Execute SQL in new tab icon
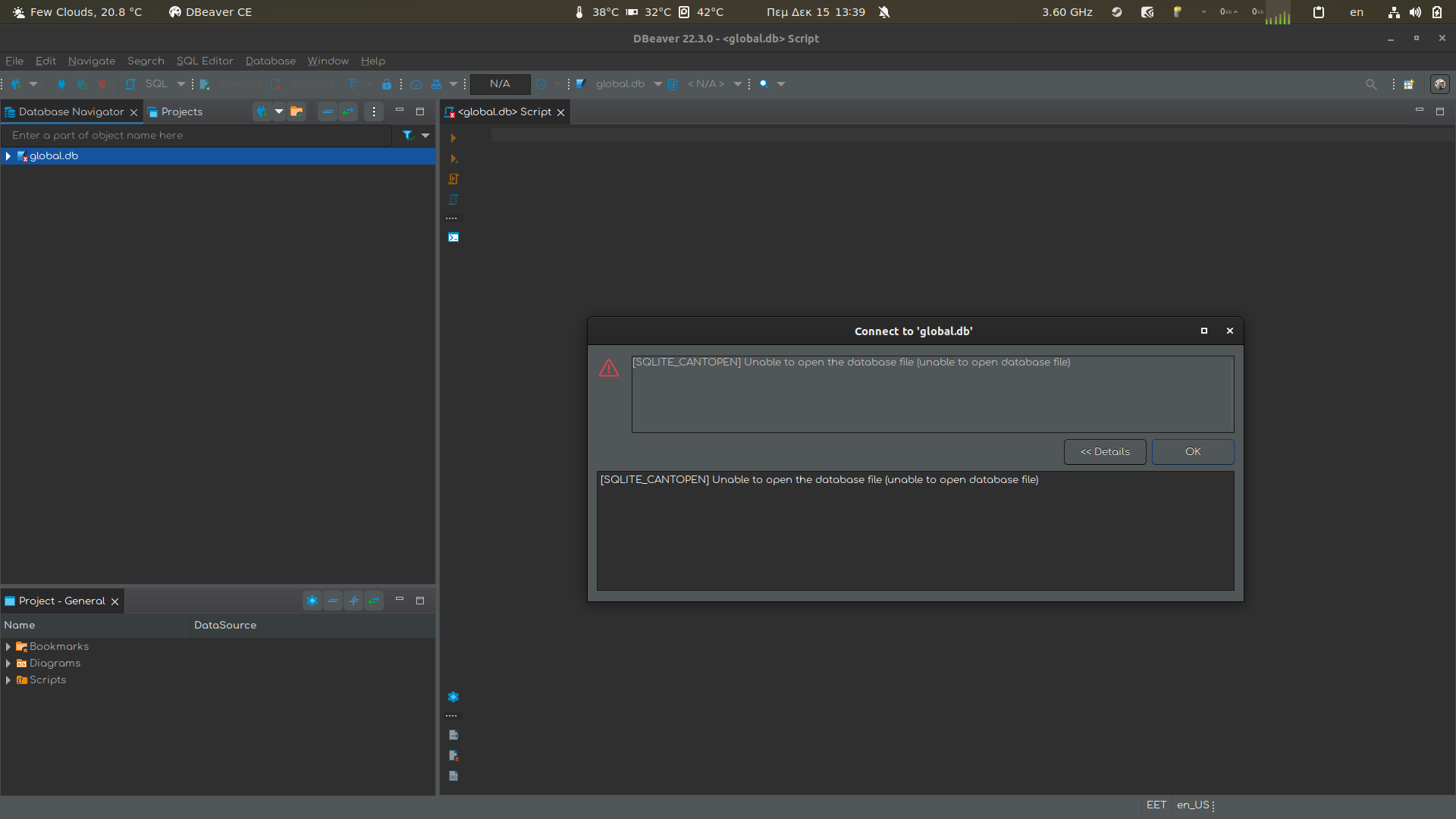The width and height of the screenshot is (1456, 819). coord(453,158)
